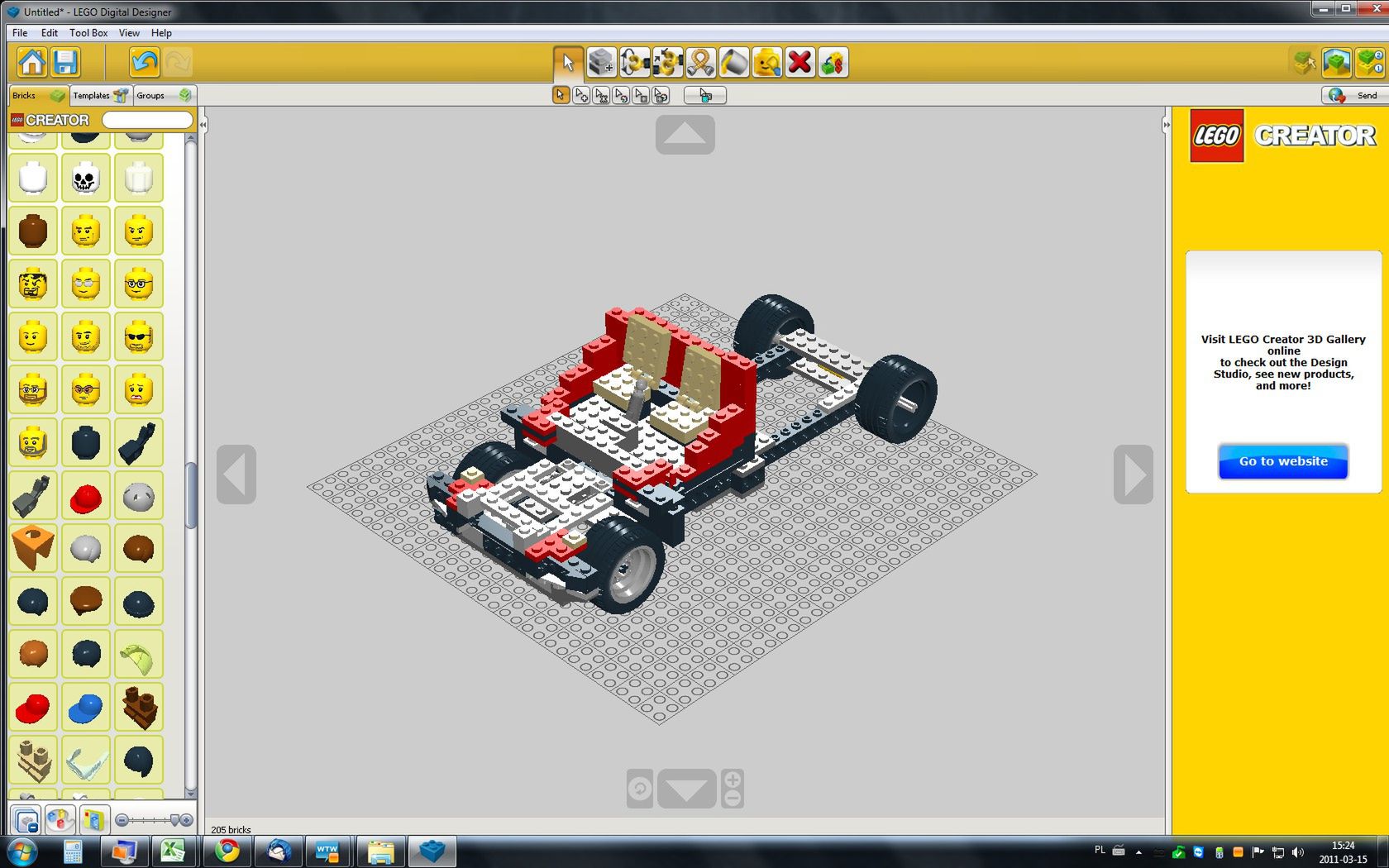
Task: Open the View menu
Action: 129,33
